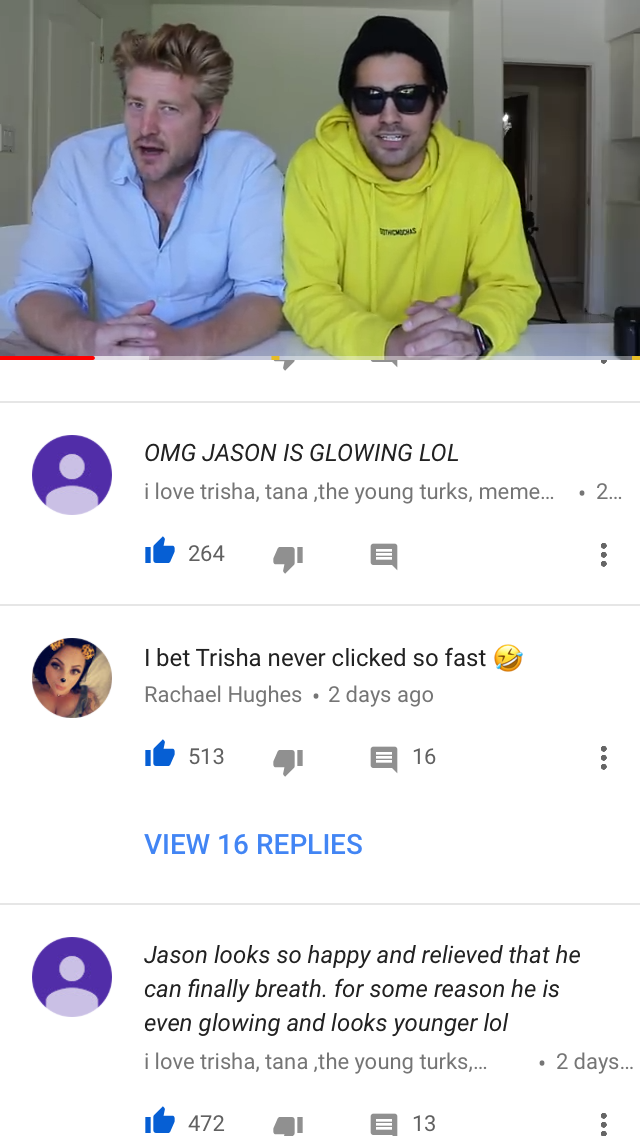Expand VIEW 16 REPLIES
Image resolution: width=640 pixels, height=1136 pixels.
(x=253, y=845)
